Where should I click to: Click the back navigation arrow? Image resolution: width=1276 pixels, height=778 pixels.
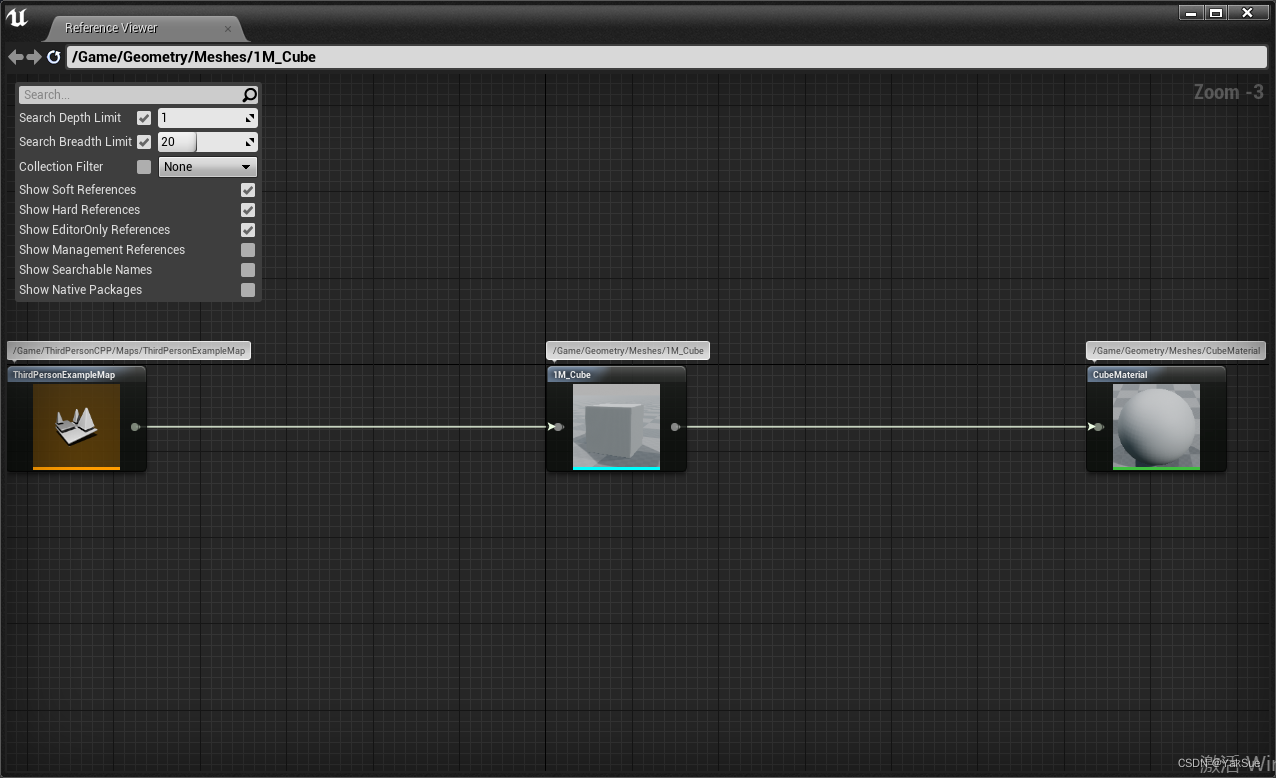[15, 57]
